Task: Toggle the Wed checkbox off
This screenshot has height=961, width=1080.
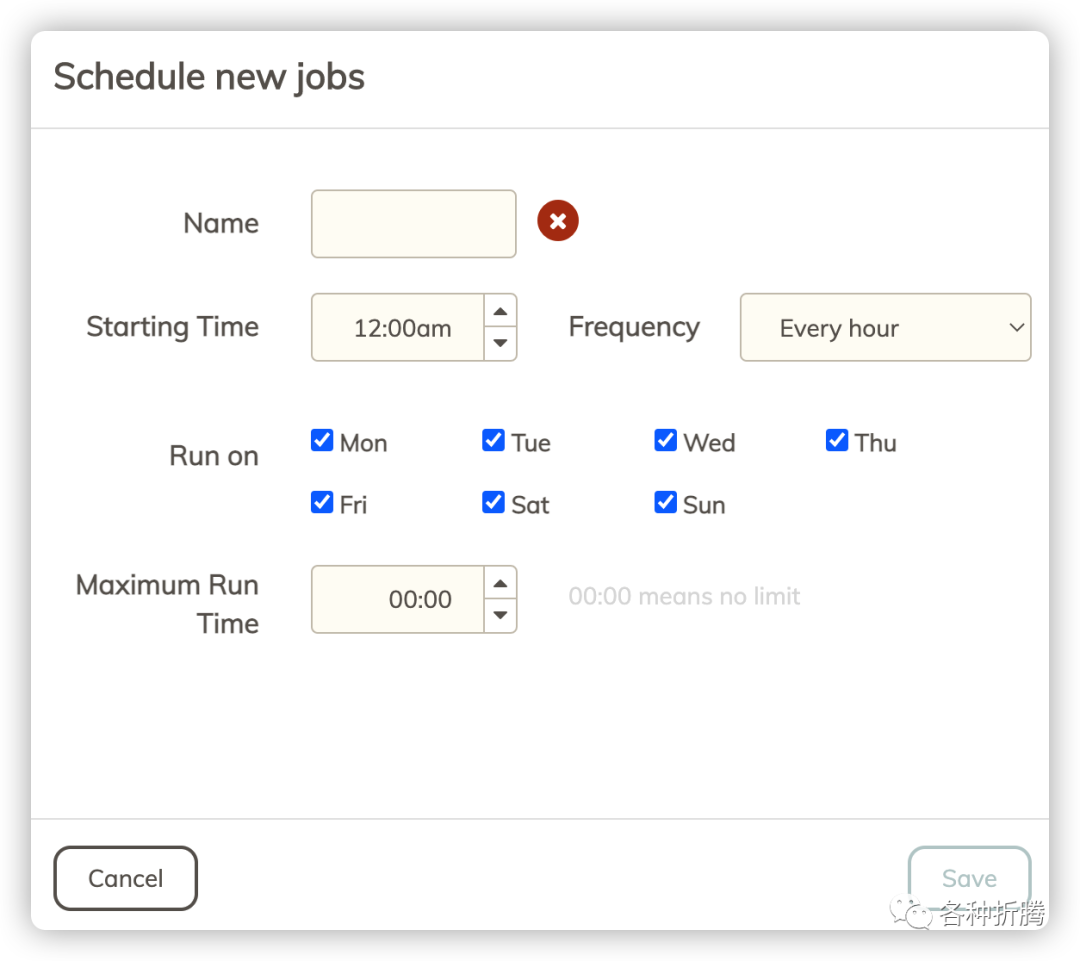Action: point(665,441)
